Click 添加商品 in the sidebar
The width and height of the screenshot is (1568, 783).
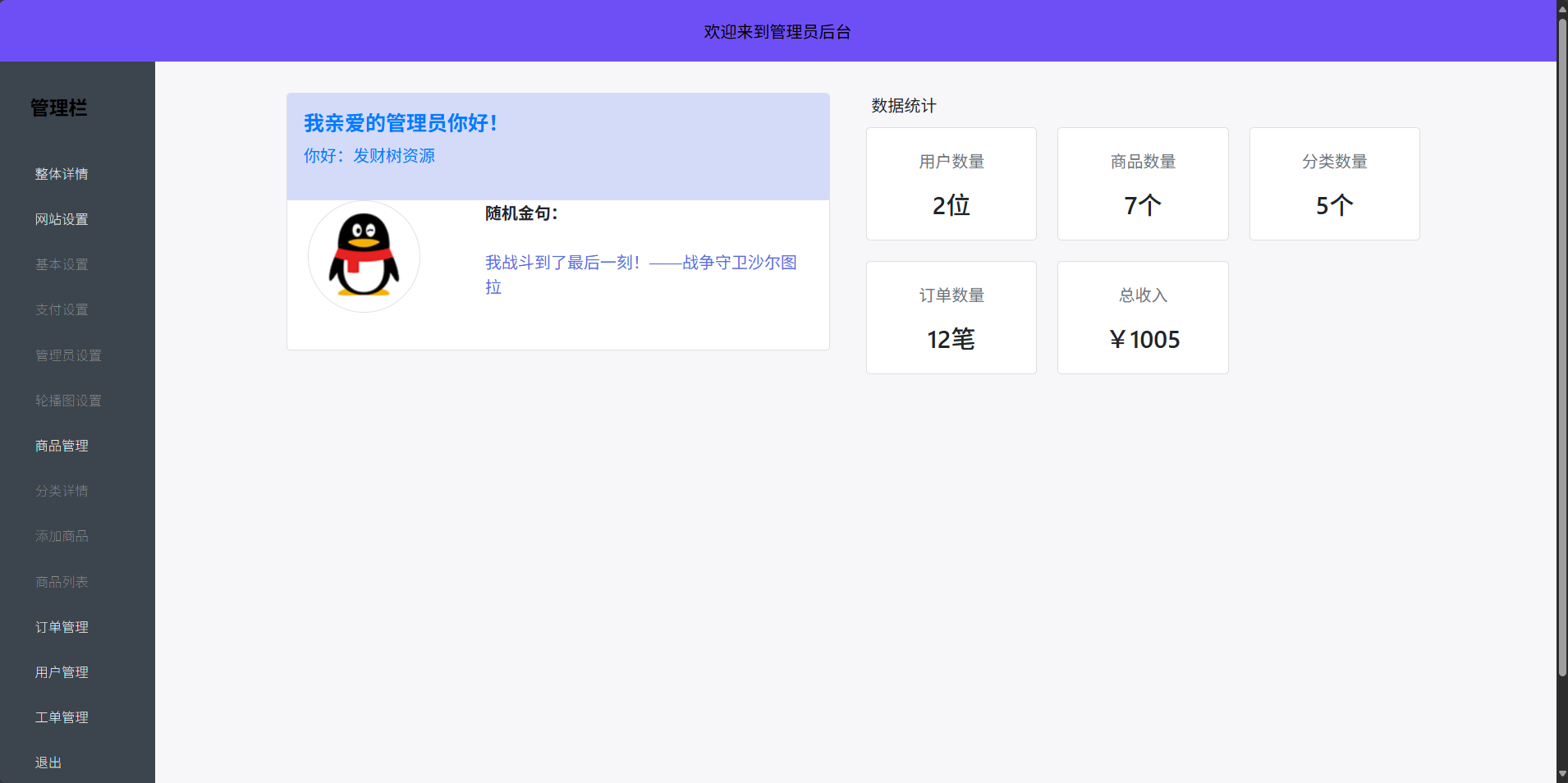(62, 536)
